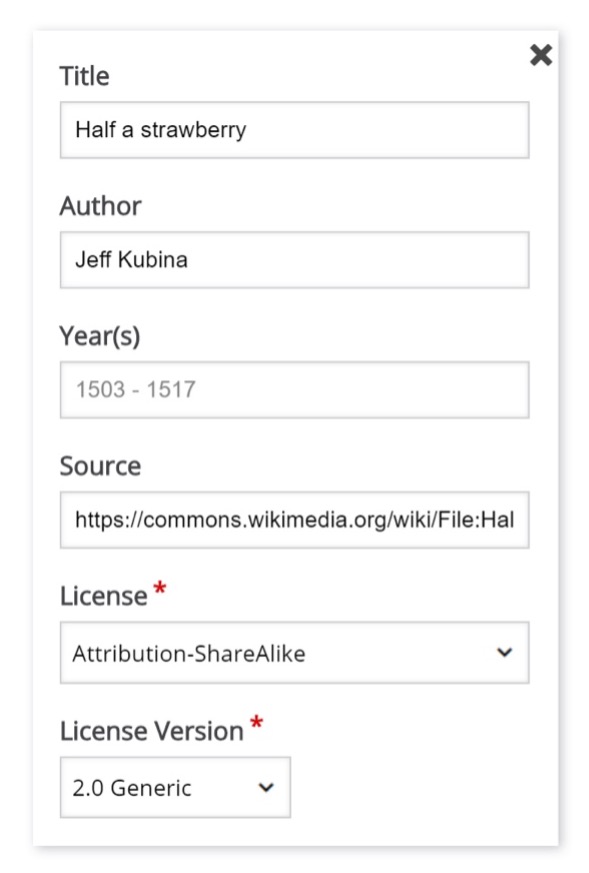This screenshot has height=873, width=589.
Task: Click the '1503 - 1517' placeholder text
Action: click(x=136, y=390)
